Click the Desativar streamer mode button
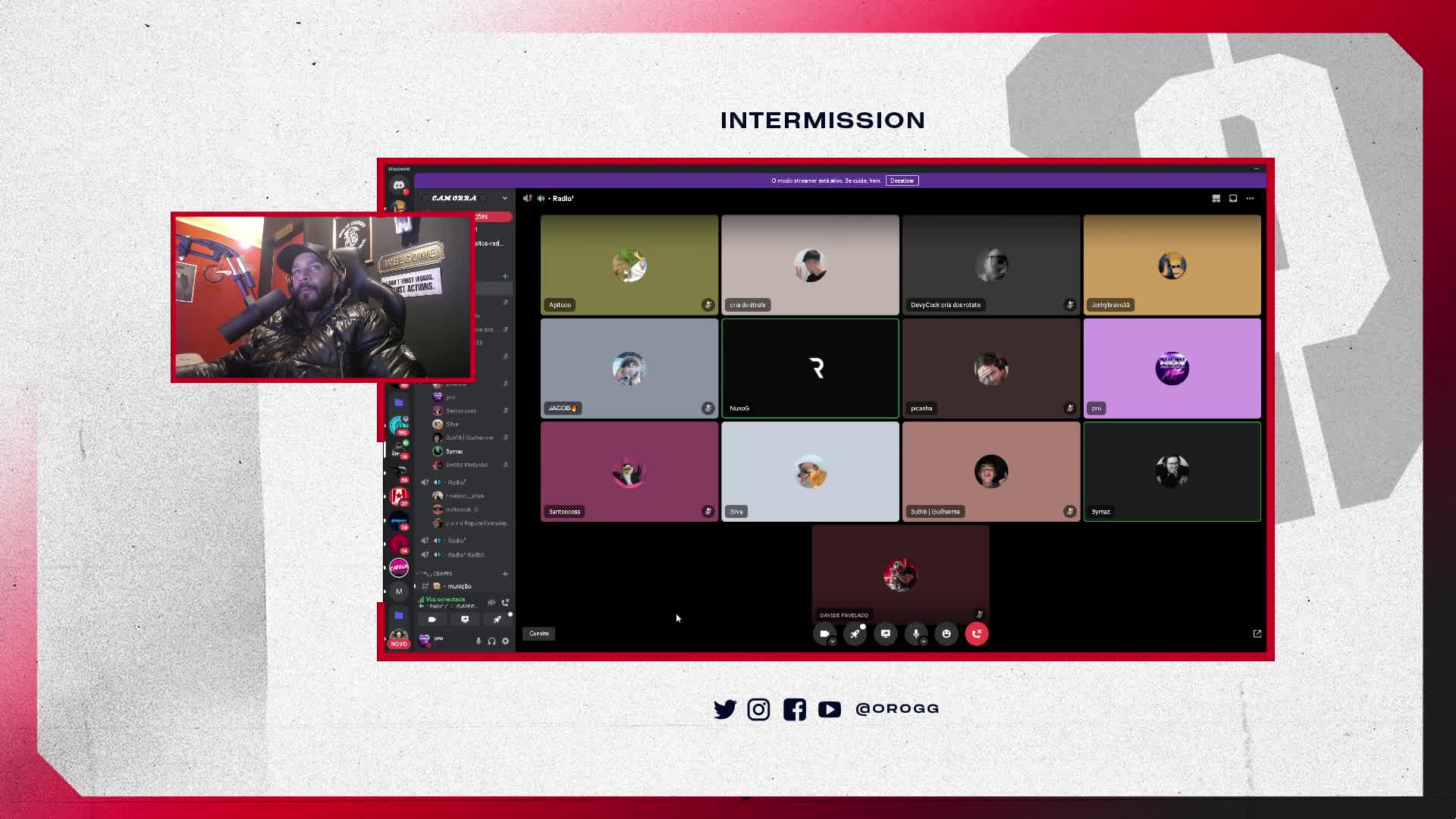This screenshot has width=1456, height=819. (902, 181)
